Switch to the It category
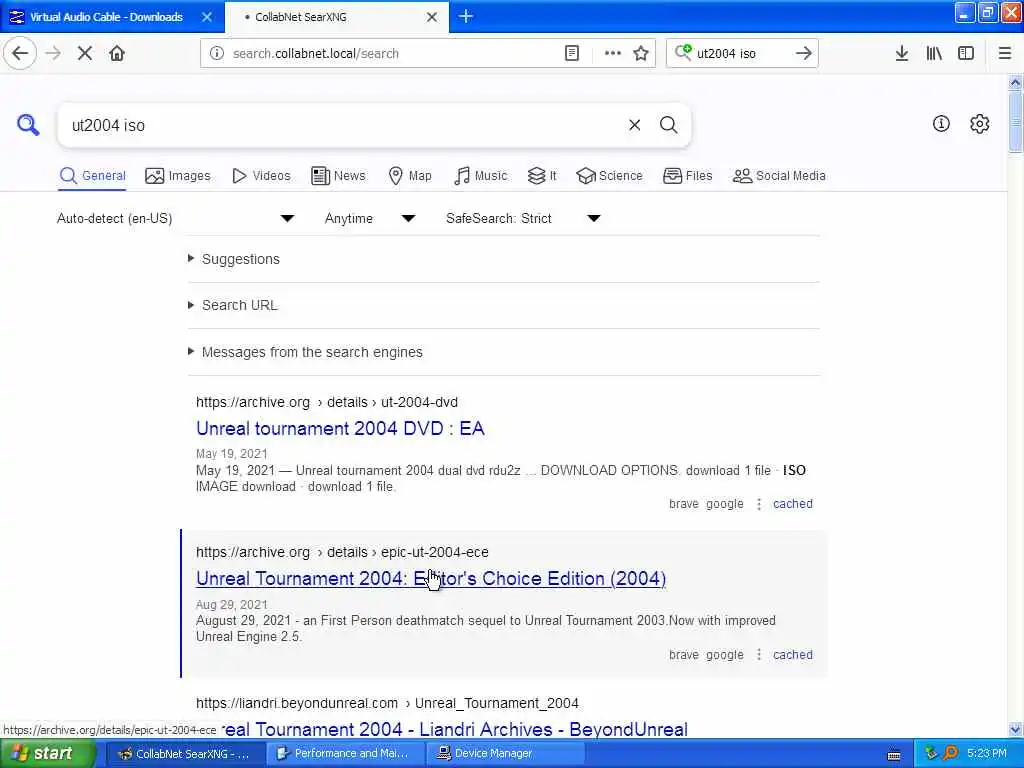This screenshot has height=768, width=1024. [x=542, y=176]
